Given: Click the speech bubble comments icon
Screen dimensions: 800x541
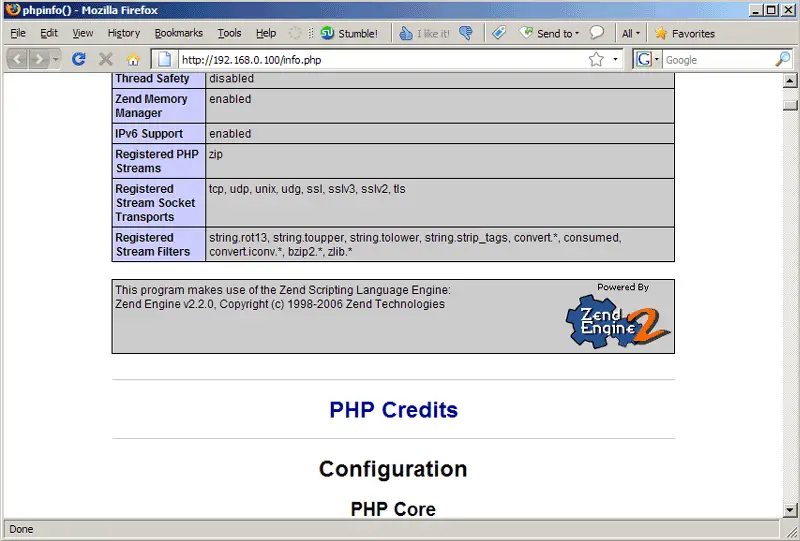Looking at the screenshot, I should click(x=596, y=33).
